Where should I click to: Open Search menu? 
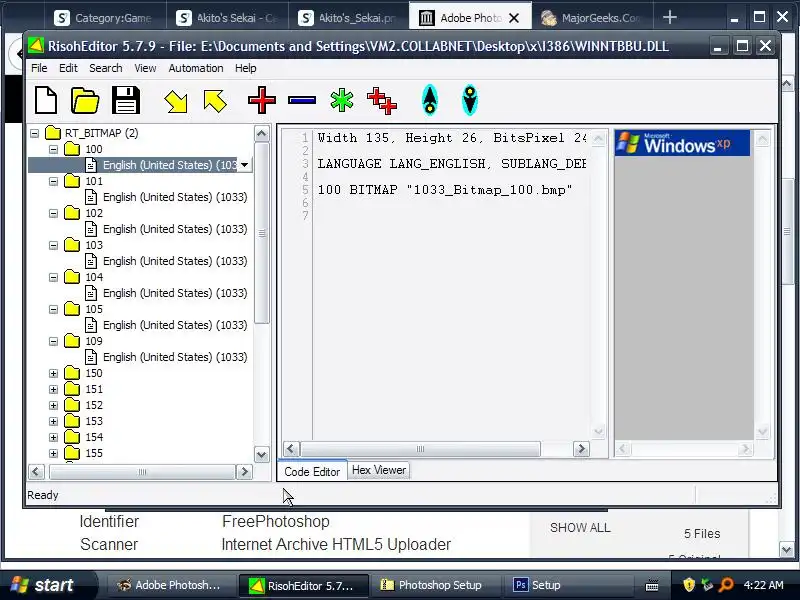(x=106, y=68)
